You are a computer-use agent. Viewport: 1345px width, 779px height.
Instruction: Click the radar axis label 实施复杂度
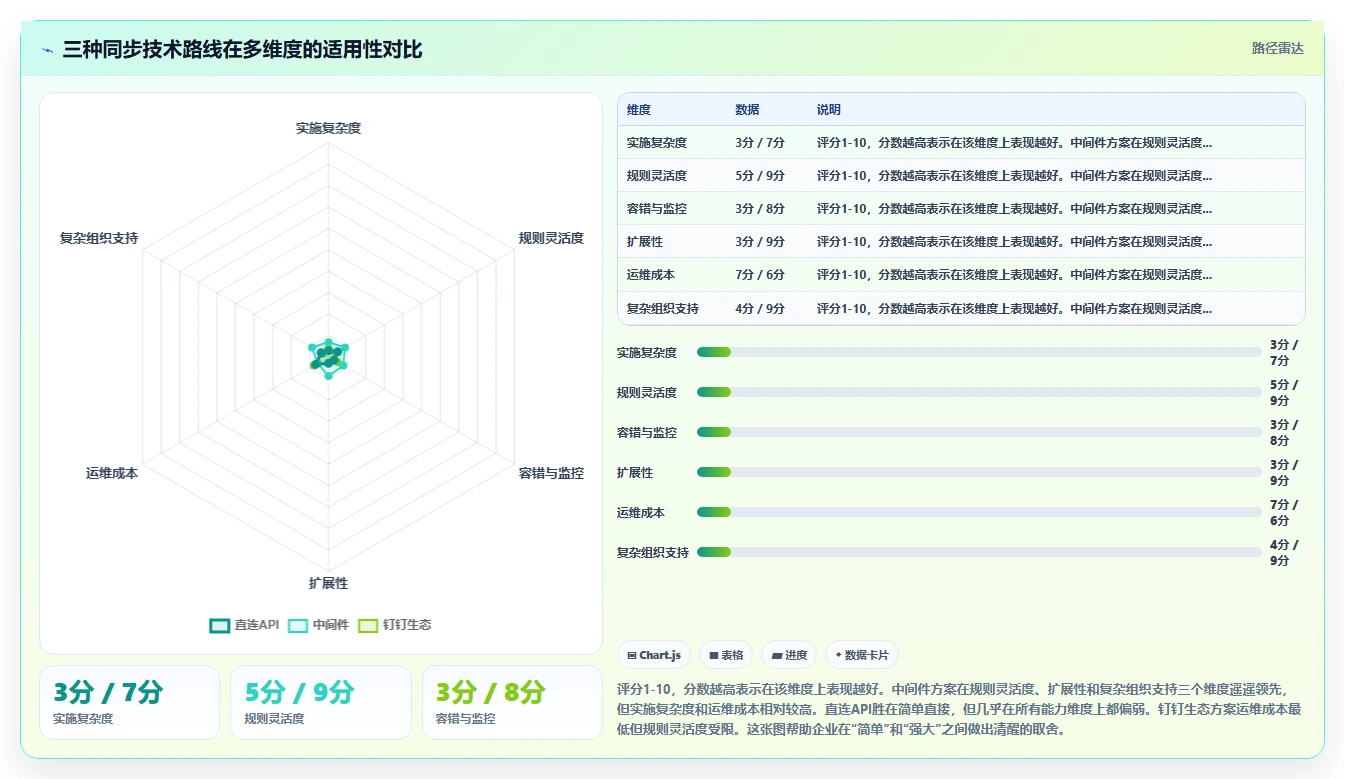point(328,128)
